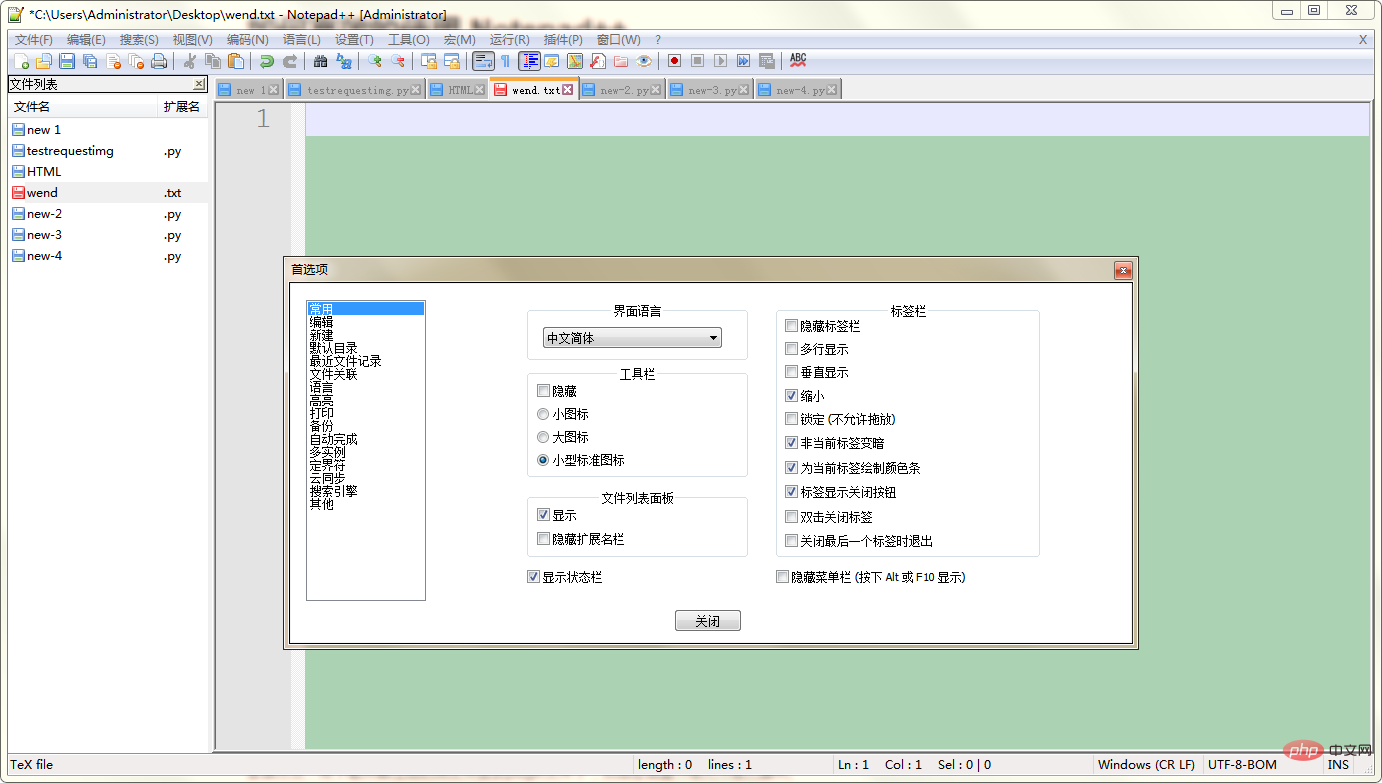Toggle Show All Characters on the toolbar
The height and width of the screenshot is (783, 1382).
click(505, 61)
